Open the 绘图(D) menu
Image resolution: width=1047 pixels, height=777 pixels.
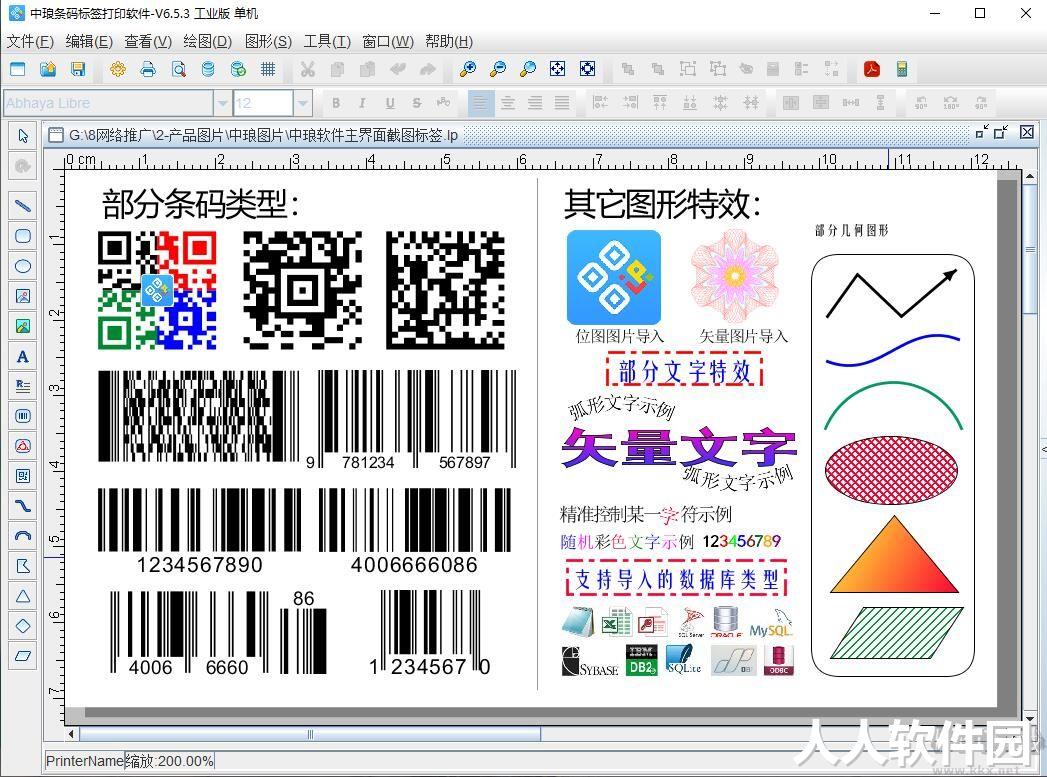pos(207,41)
